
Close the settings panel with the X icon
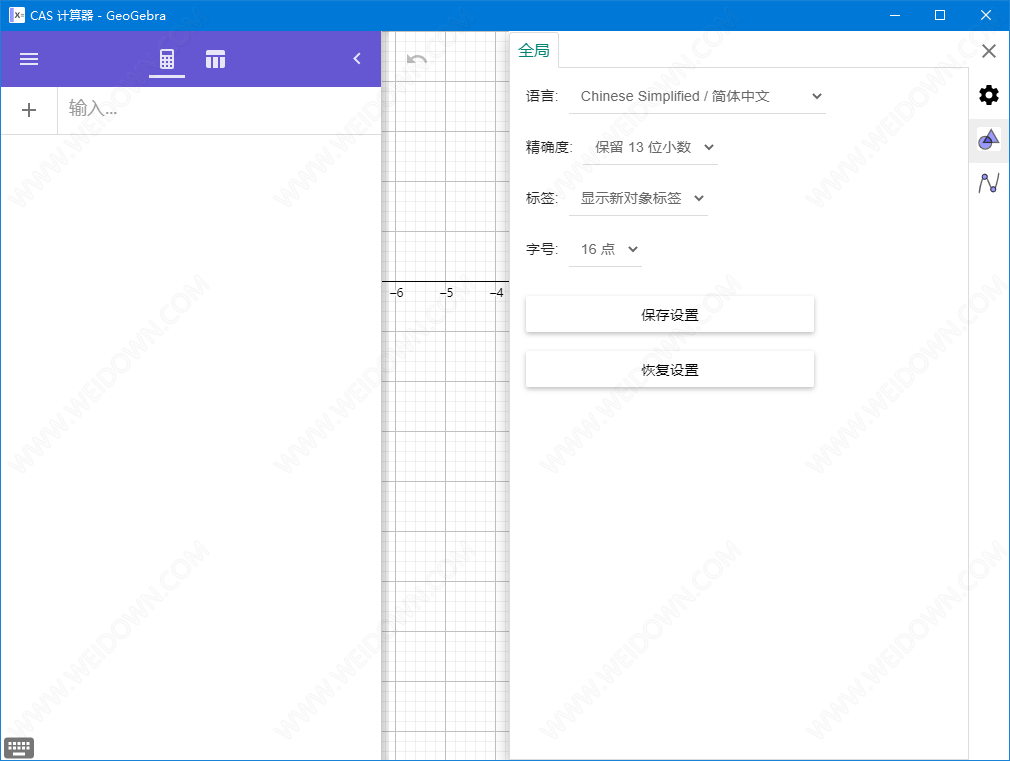coord(989,51)
